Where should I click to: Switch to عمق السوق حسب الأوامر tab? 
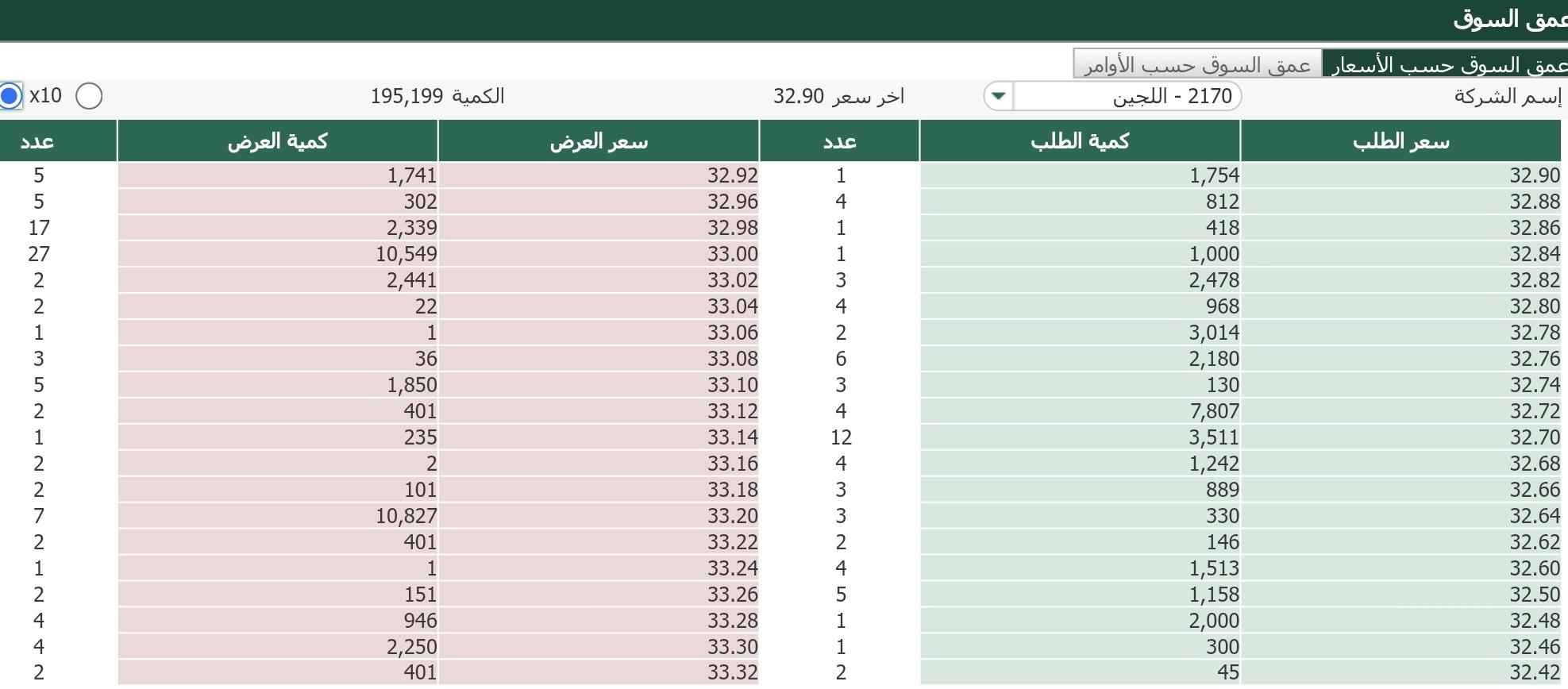point(1197,64)
